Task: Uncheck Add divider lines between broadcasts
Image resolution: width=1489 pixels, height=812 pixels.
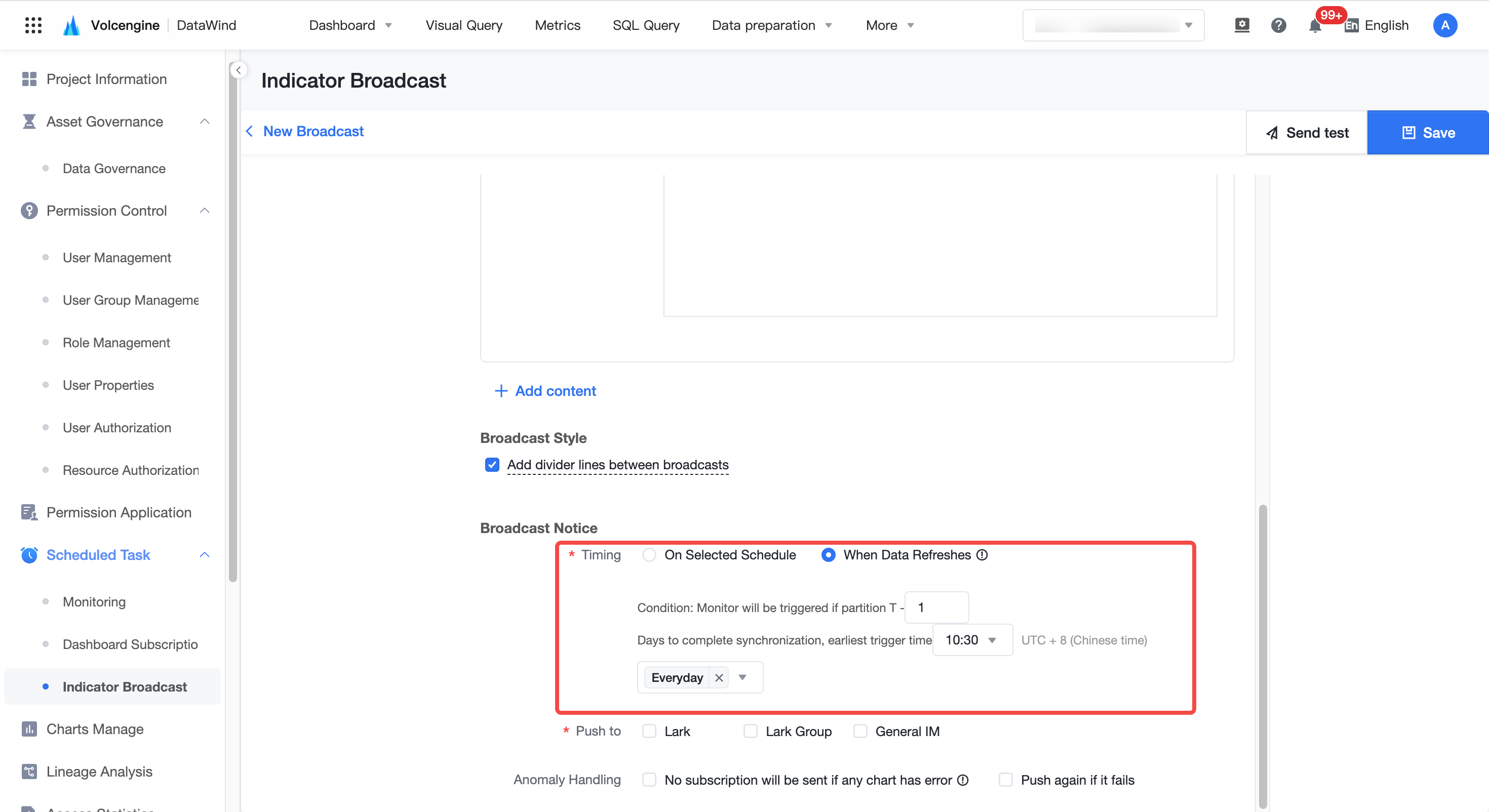Action: point(492,465)
